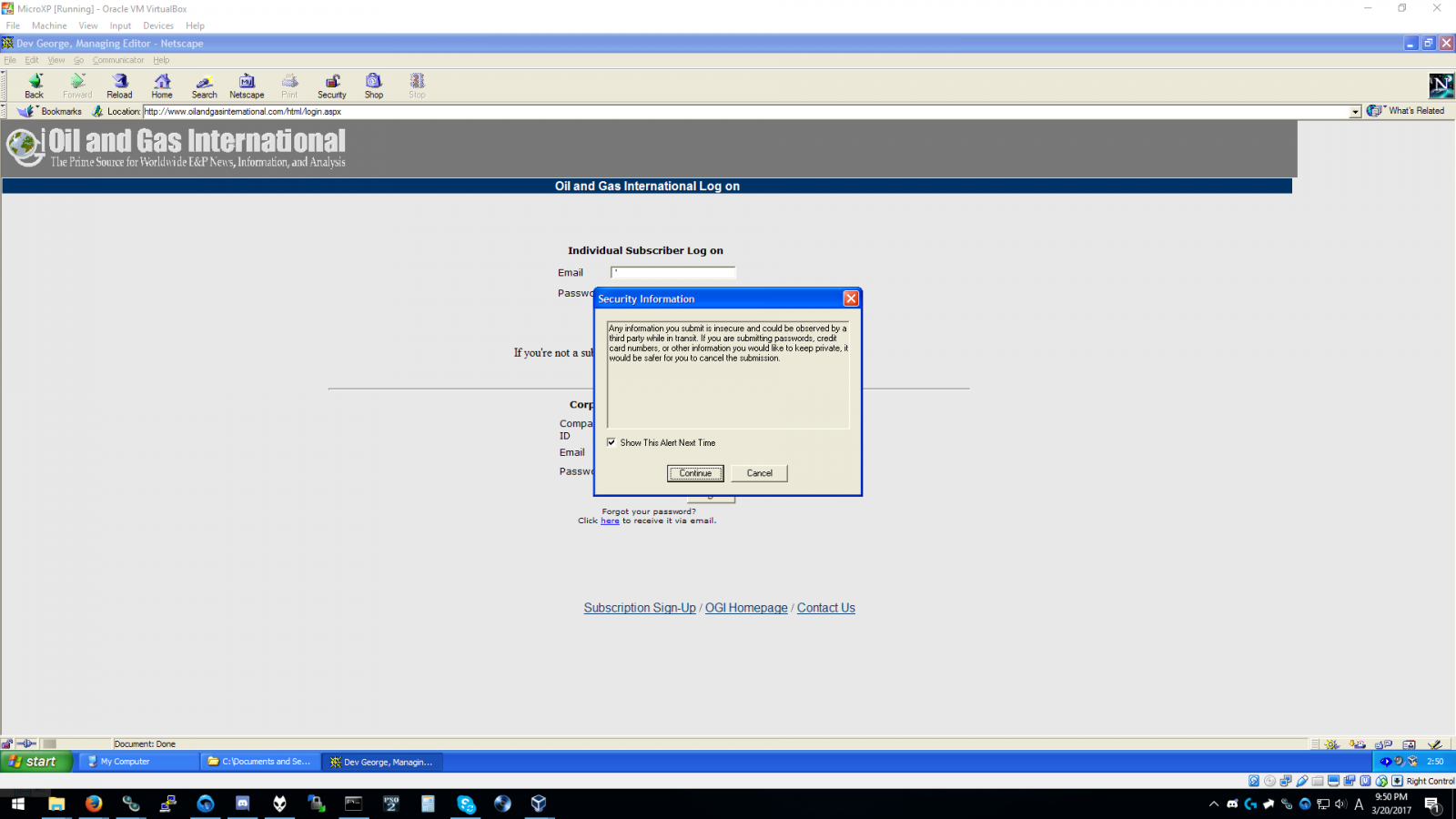Open Newsgroups component bar icon
The image size is (1456, 819).
point(1384,743)
